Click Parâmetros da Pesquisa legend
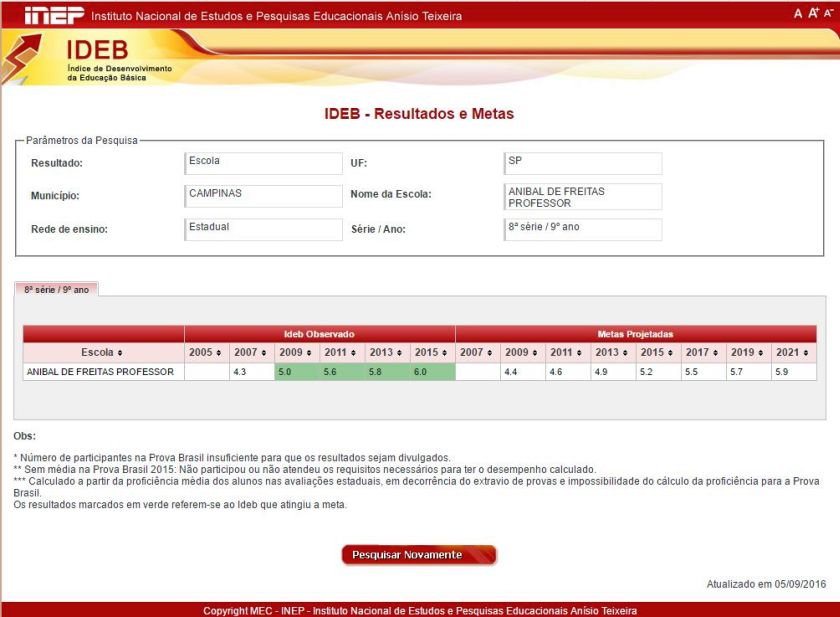This screenshot has height=617, width=840. [x=81, y=140]
